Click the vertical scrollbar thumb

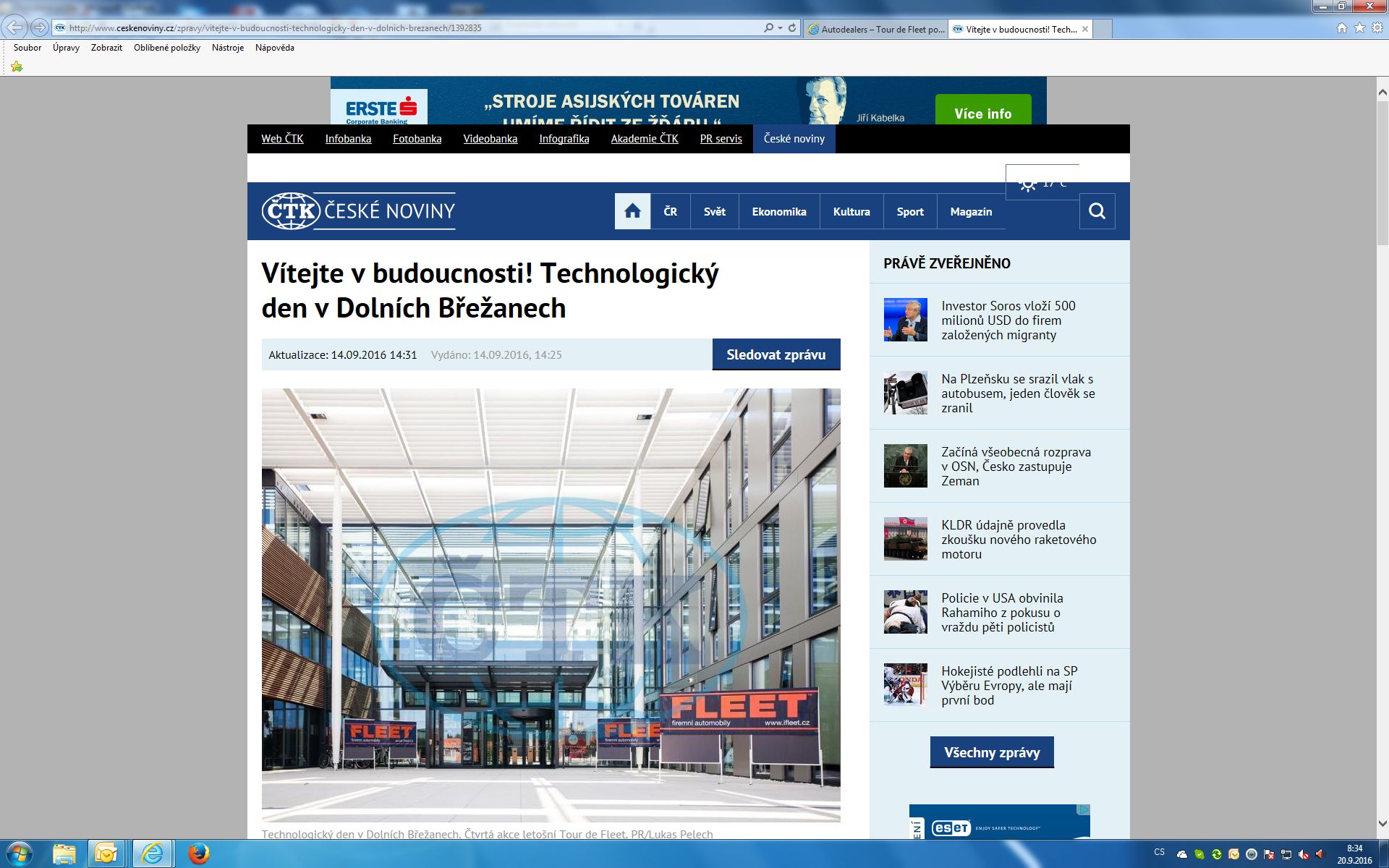1382,172
